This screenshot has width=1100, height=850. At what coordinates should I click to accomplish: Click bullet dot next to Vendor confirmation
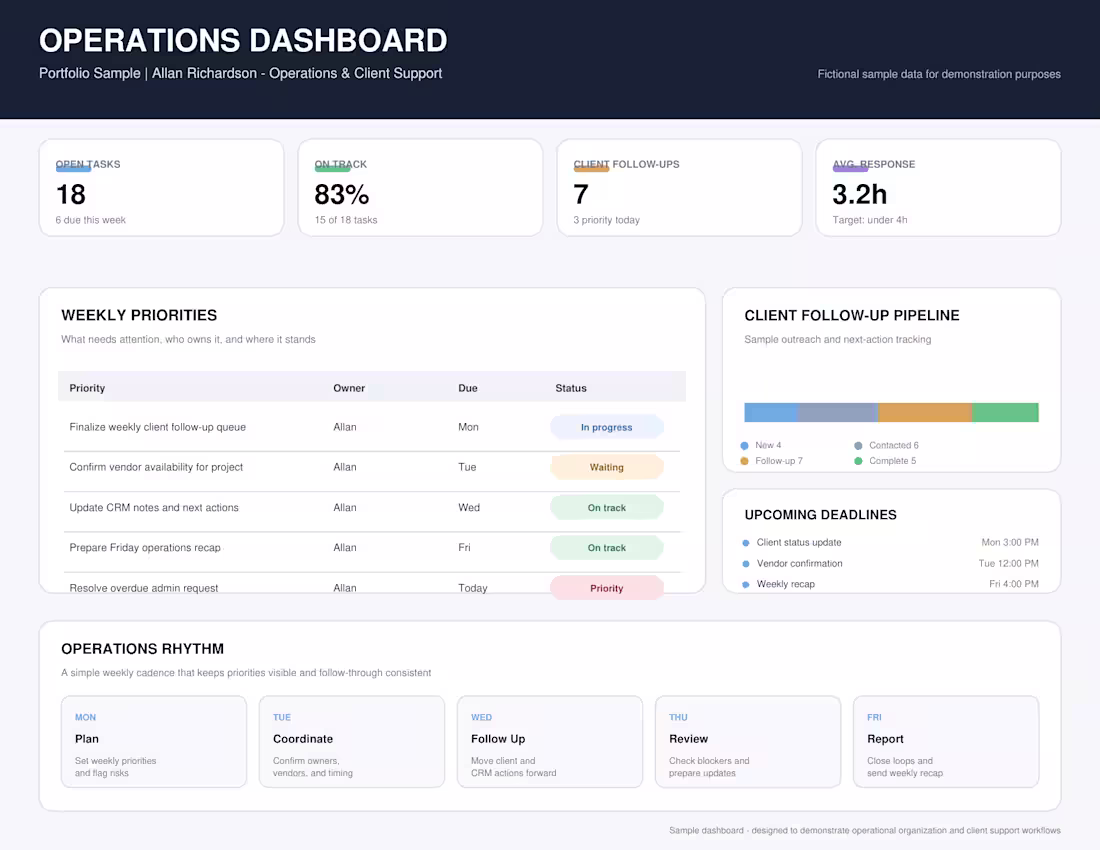point(746,564)
